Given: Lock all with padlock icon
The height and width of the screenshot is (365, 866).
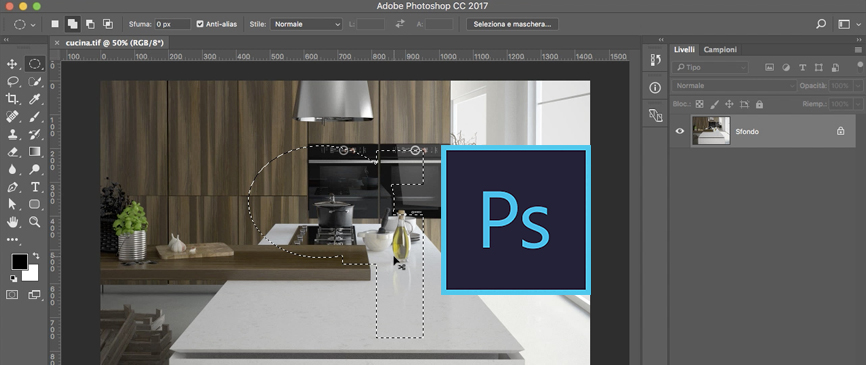Looking at the screenshot, I should coord(759,104).
